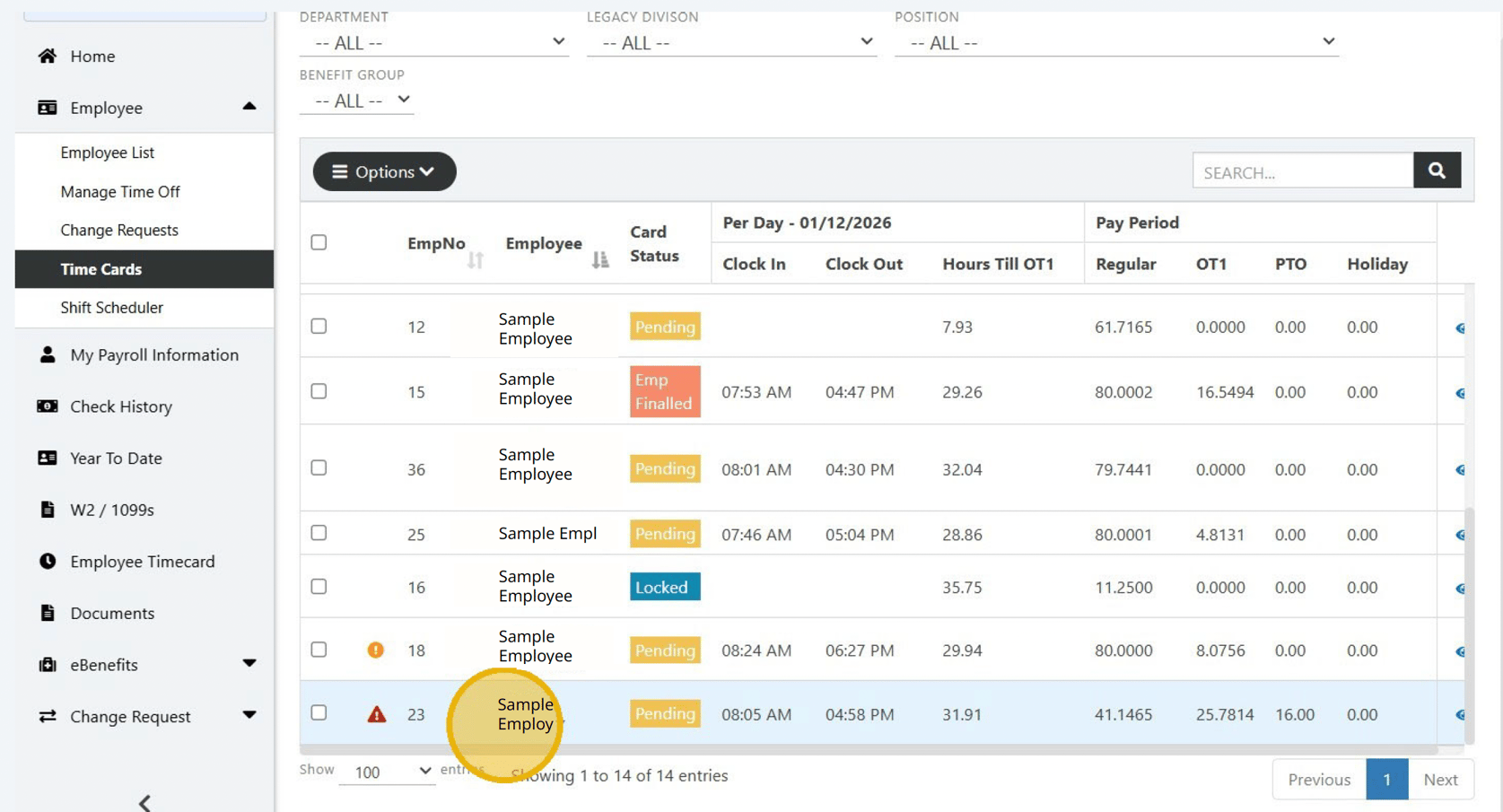
Task: Click the Home house icon
Action: click(x=48, y=56)
